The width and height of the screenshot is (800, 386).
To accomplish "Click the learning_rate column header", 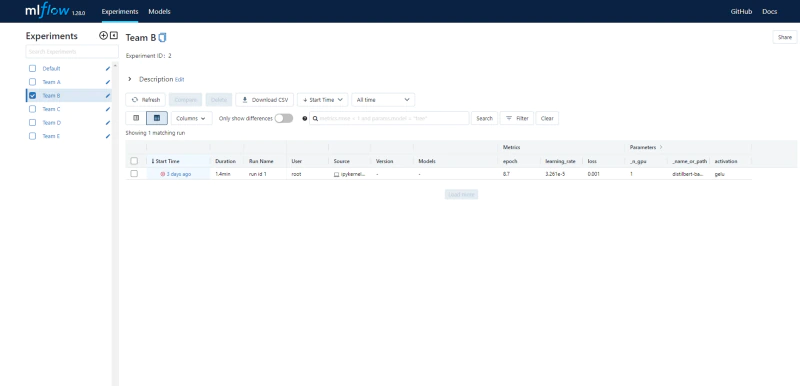I will click(560, 161).
